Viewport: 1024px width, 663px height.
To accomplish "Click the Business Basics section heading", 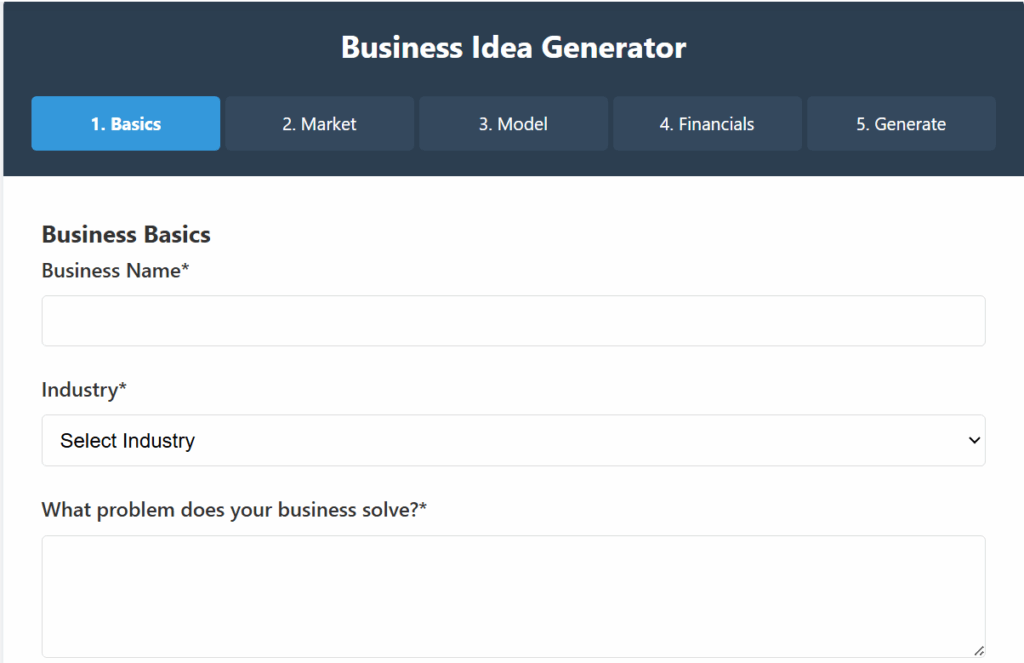I will (x=126, y=235).
